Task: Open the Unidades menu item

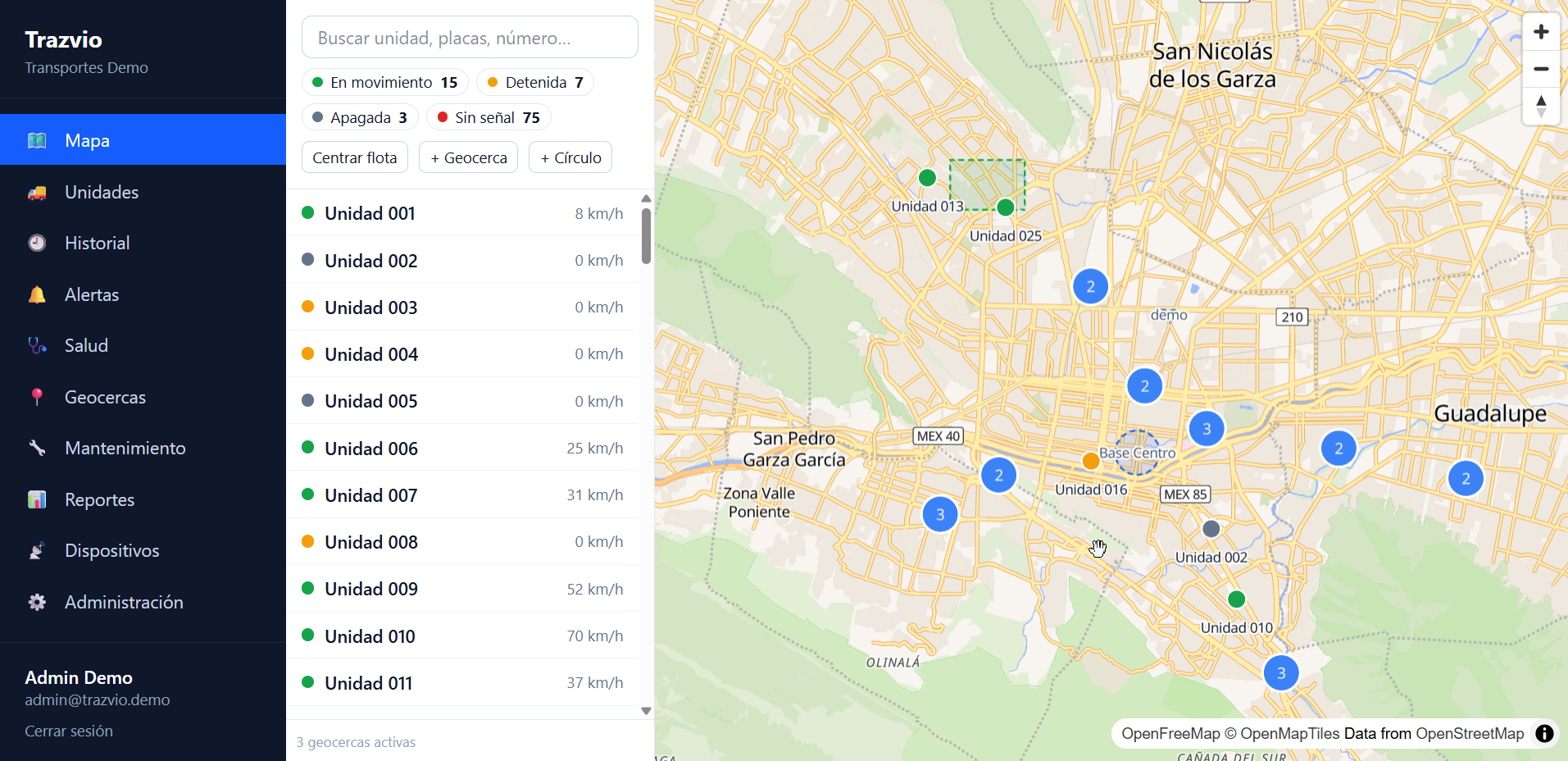Action: coord(143,192)
